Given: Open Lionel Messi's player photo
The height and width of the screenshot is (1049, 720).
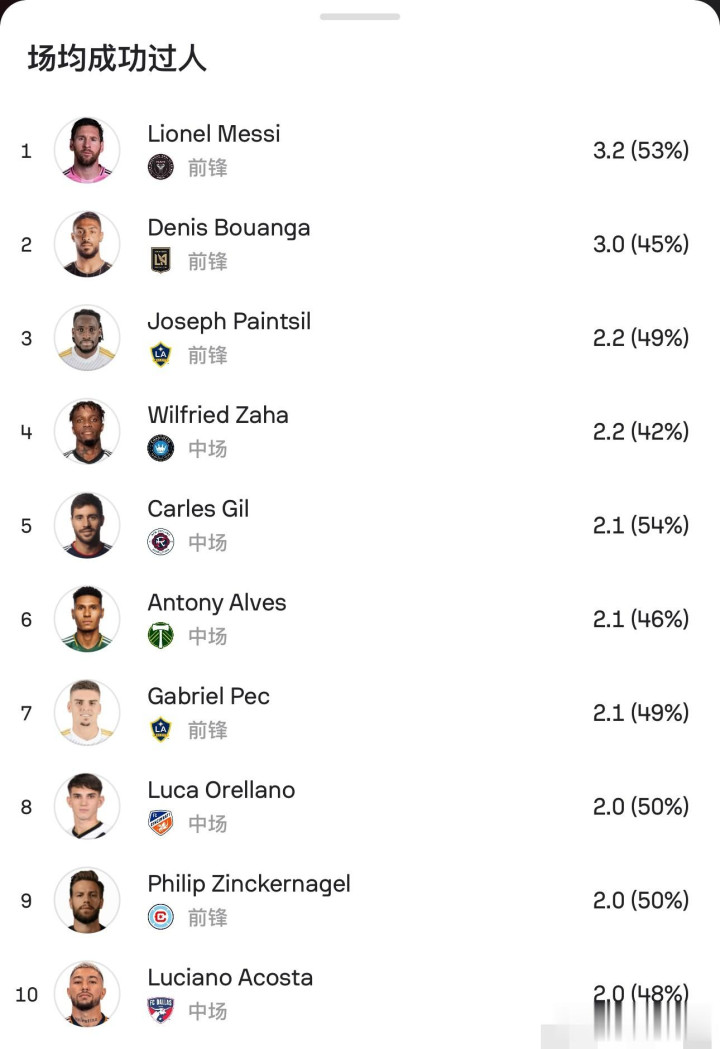Looking at the screenshot, I should click(x=87, y=151).
